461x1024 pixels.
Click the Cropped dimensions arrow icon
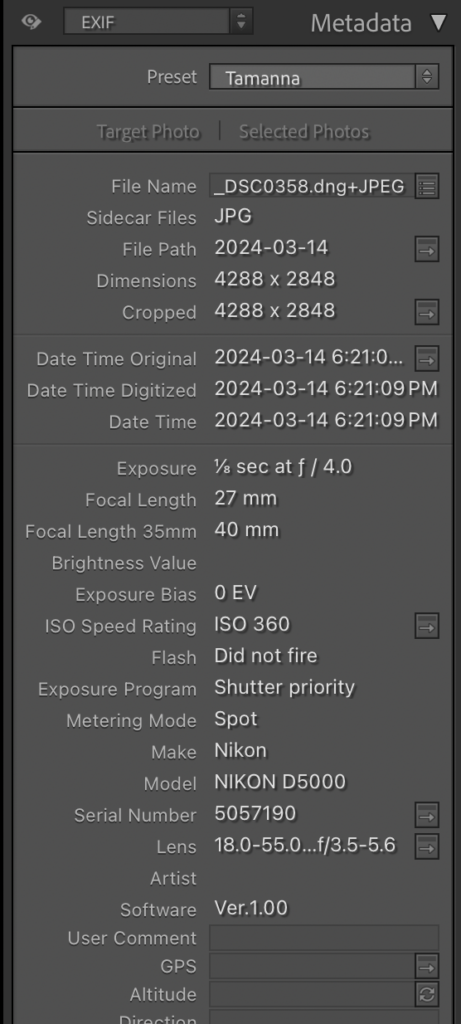click(x=427, y=312)
